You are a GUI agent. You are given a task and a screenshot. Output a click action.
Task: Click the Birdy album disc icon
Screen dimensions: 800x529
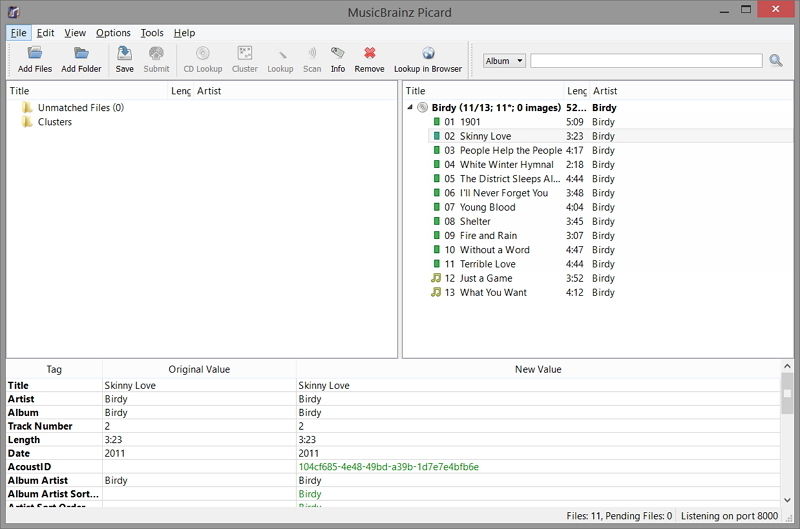pos(422,108)
